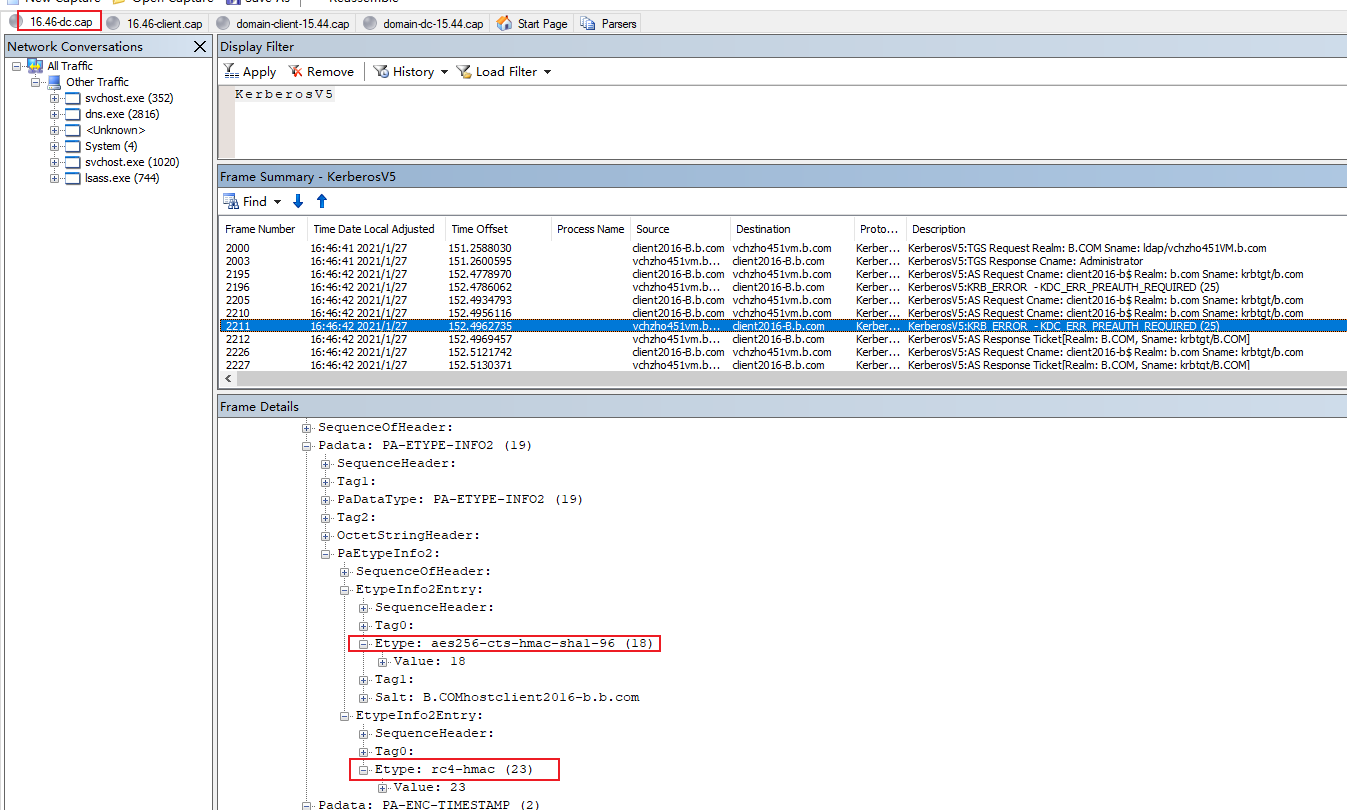Click the Find binoculars icon
The width and height of the screenshot is (1347, 810).
click(230, 202)
